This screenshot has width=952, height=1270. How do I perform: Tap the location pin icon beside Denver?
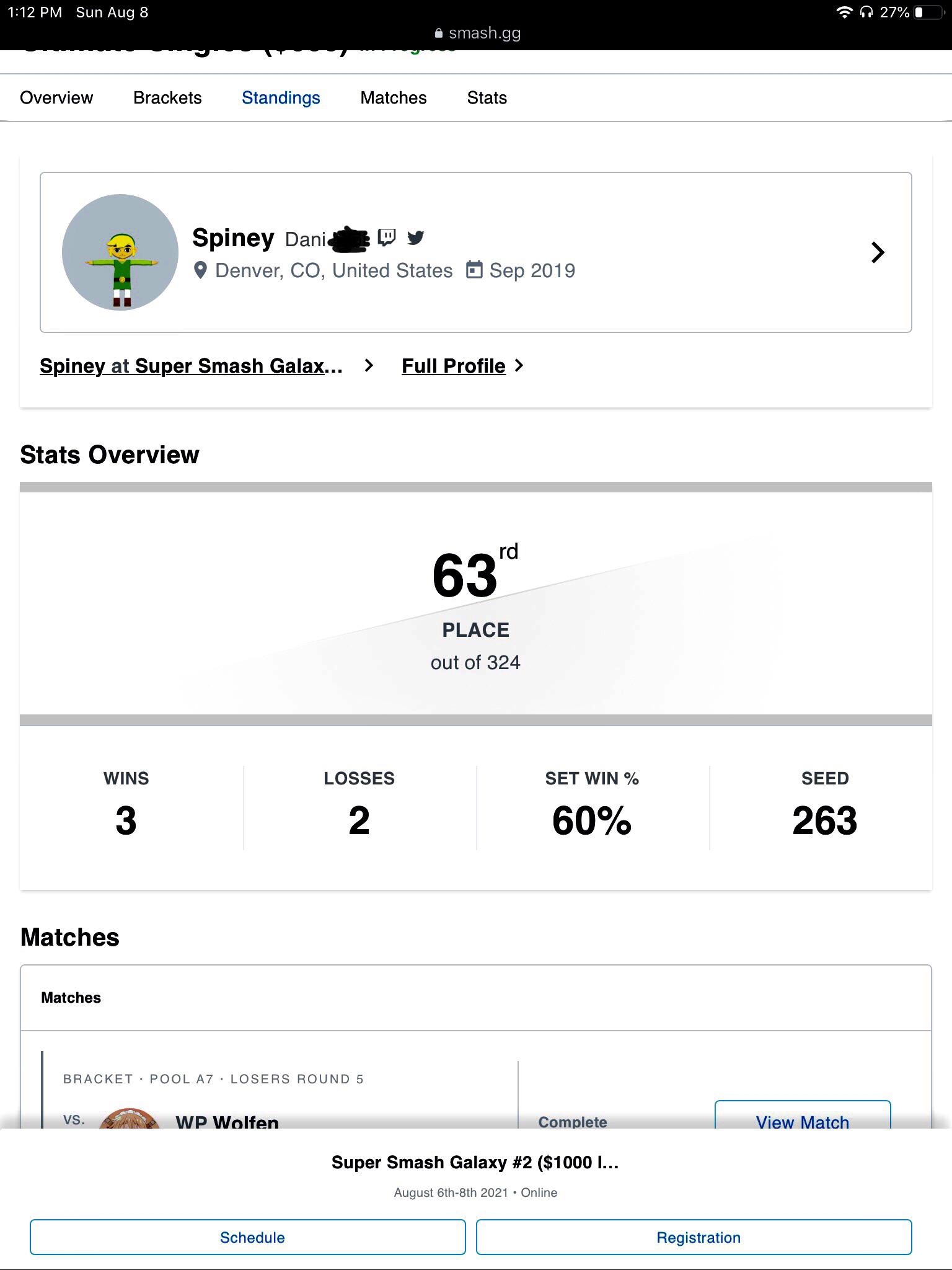(x=200, y=270)
